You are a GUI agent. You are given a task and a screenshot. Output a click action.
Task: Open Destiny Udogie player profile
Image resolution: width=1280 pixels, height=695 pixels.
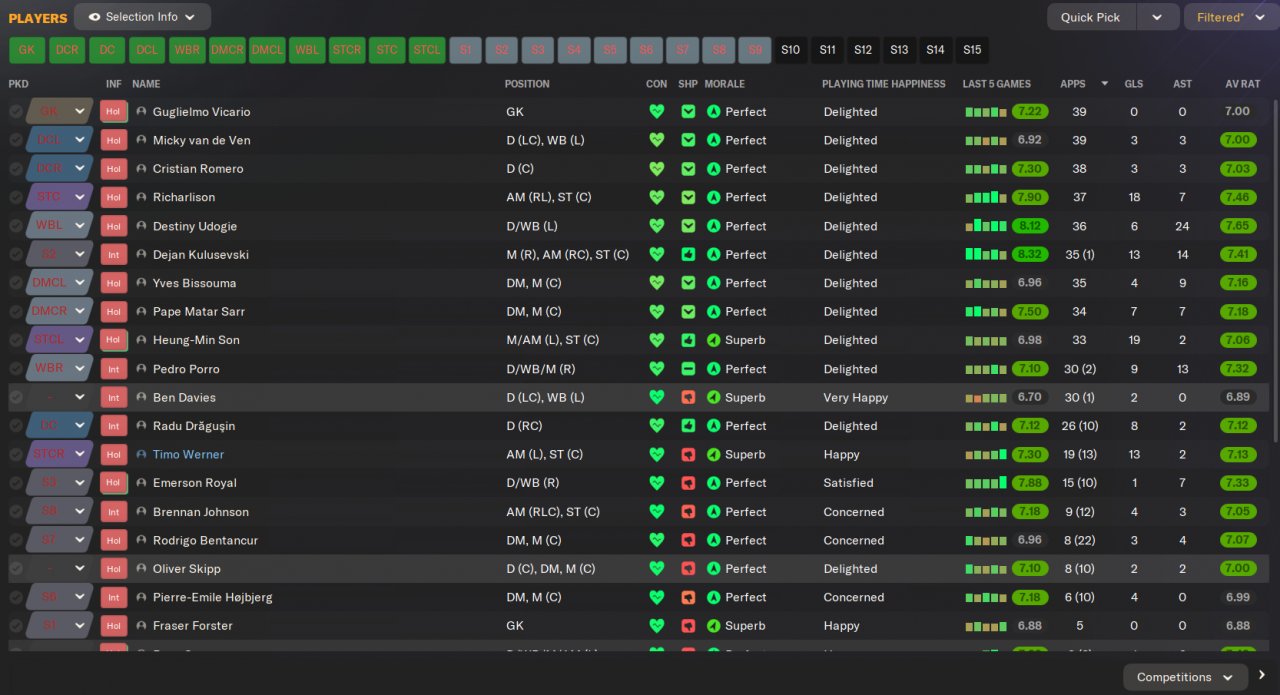195,226
